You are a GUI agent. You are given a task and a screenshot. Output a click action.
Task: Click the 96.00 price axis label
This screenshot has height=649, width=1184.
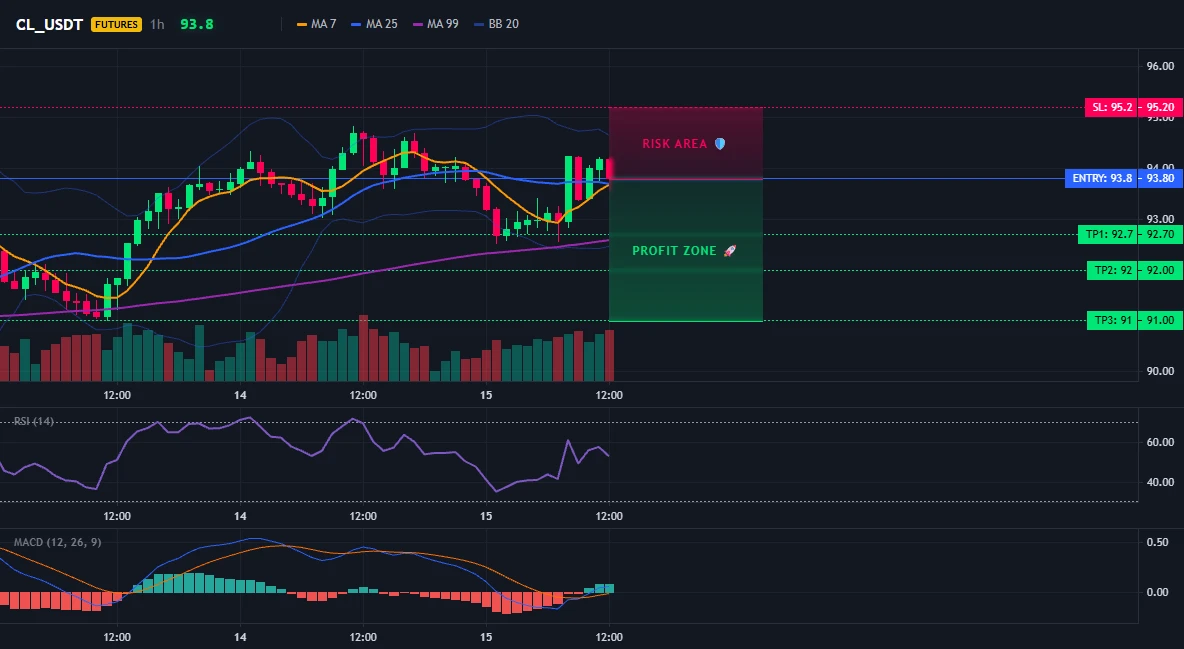click(x=1160, y=66)
